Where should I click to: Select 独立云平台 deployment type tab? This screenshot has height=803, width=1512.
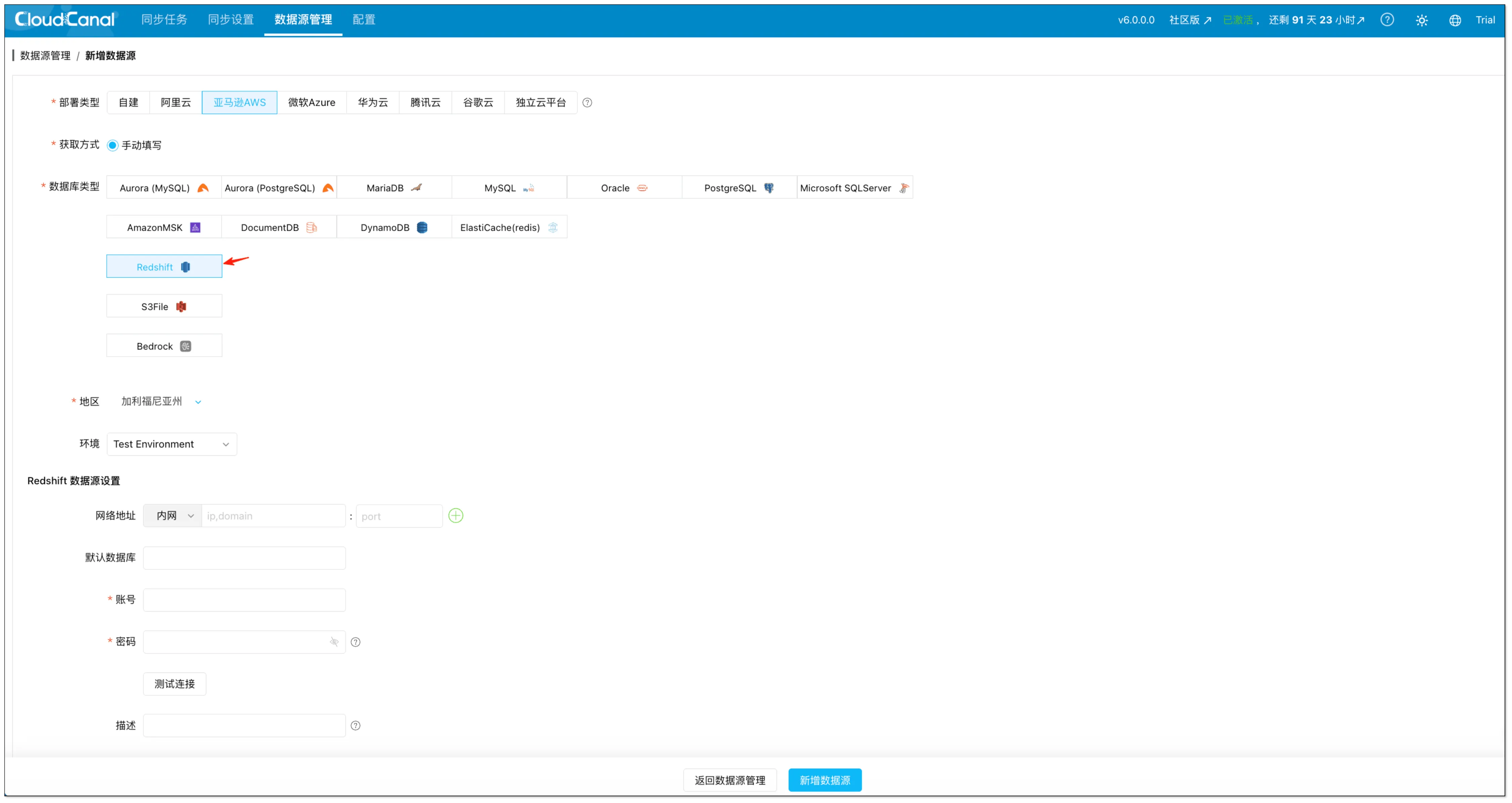pyautogui.click(x=541, y=103)
